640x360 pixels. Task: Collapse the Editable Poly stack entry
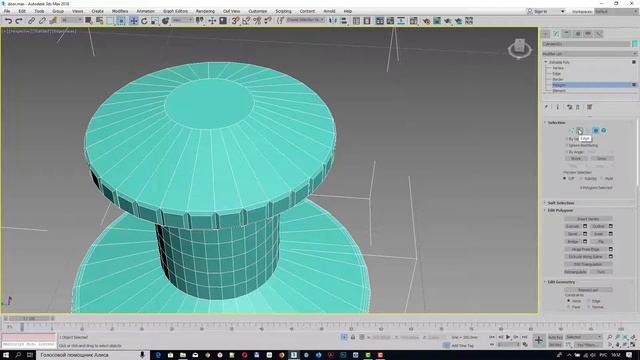tap(546, 62)
